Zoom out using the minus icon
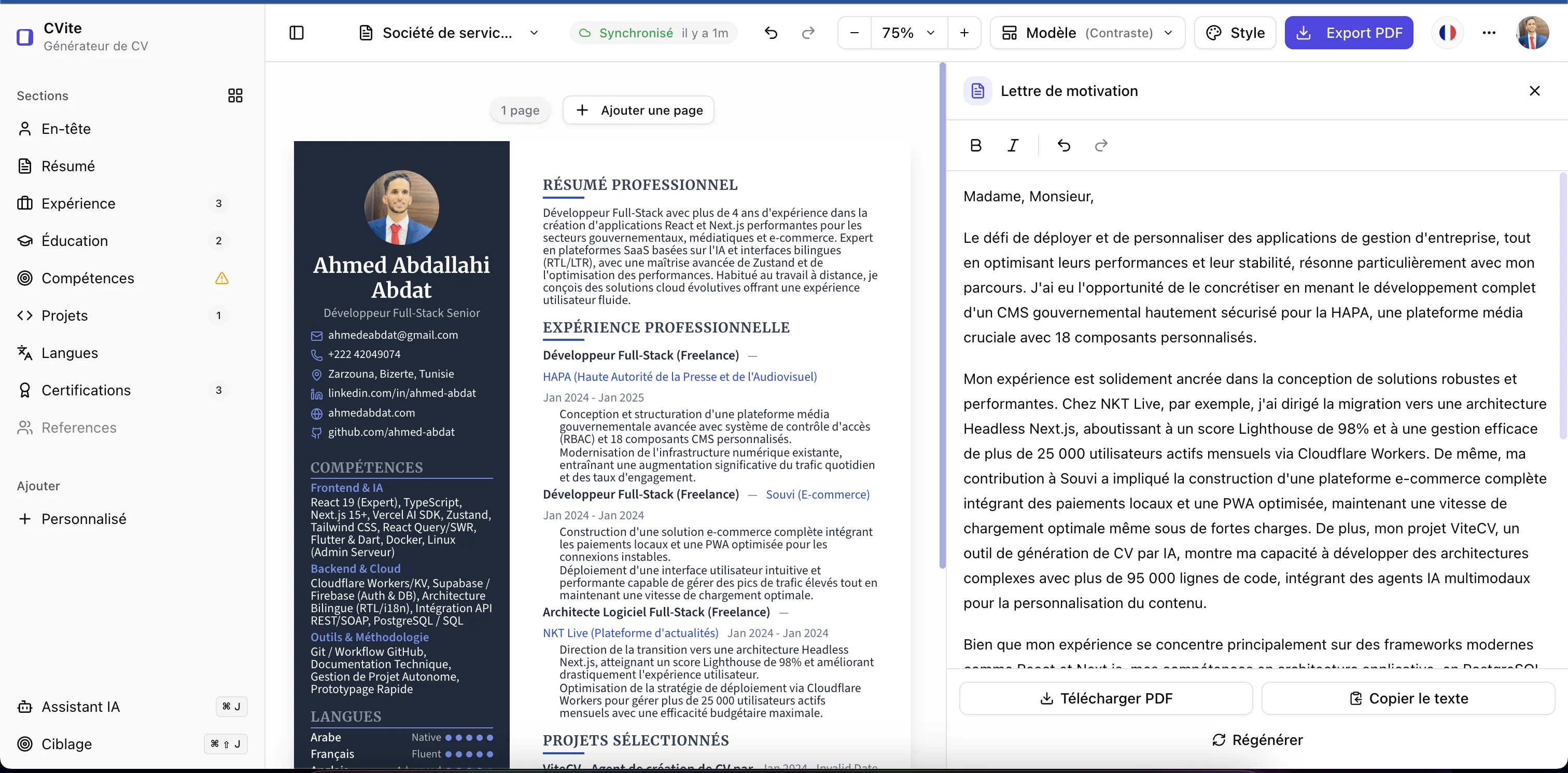Screen dimensions: 1568x773 (853, 33)
